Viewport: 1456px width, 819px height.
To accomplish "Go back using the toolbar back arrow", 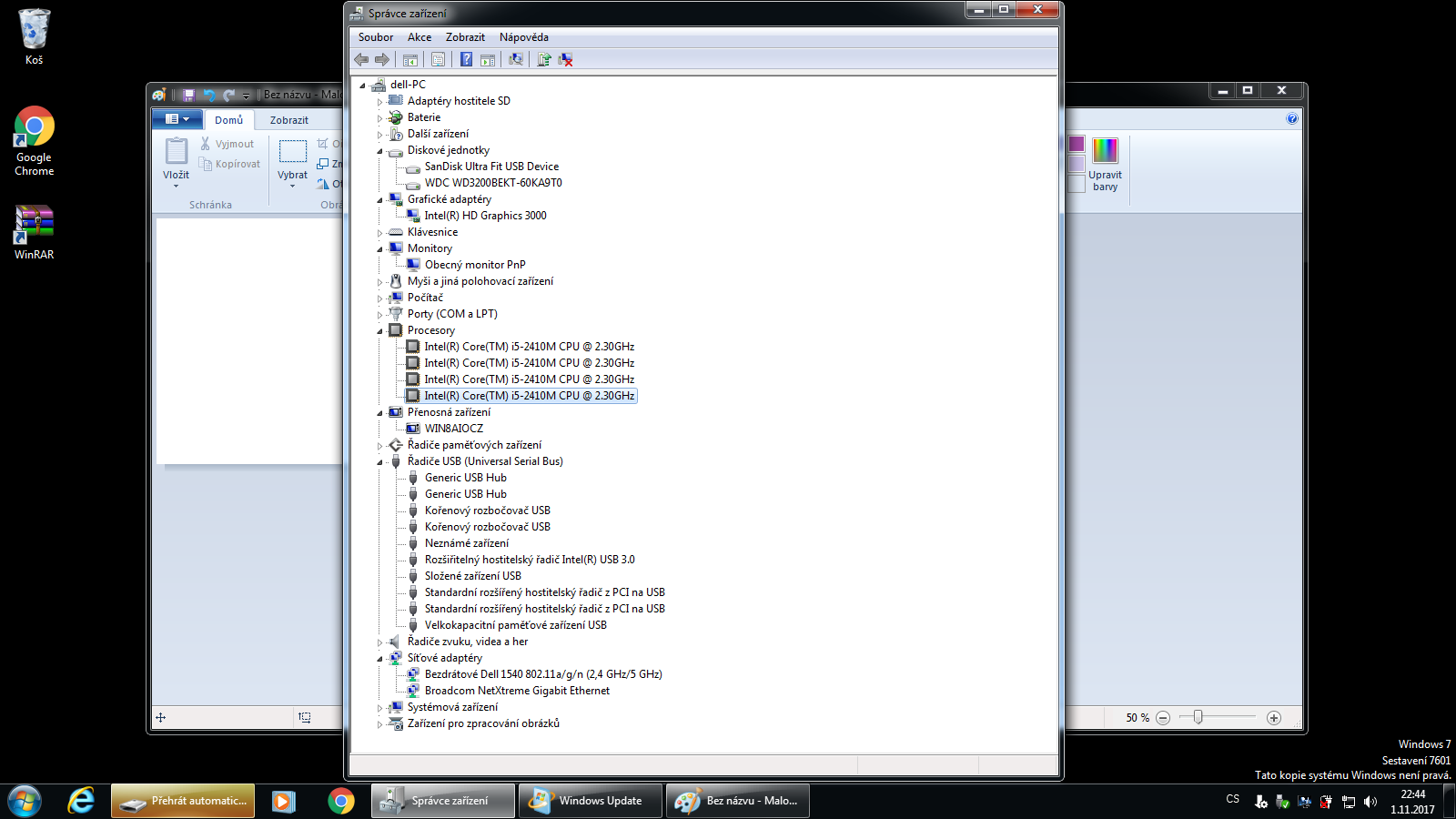I will click(x=361, y=59).
